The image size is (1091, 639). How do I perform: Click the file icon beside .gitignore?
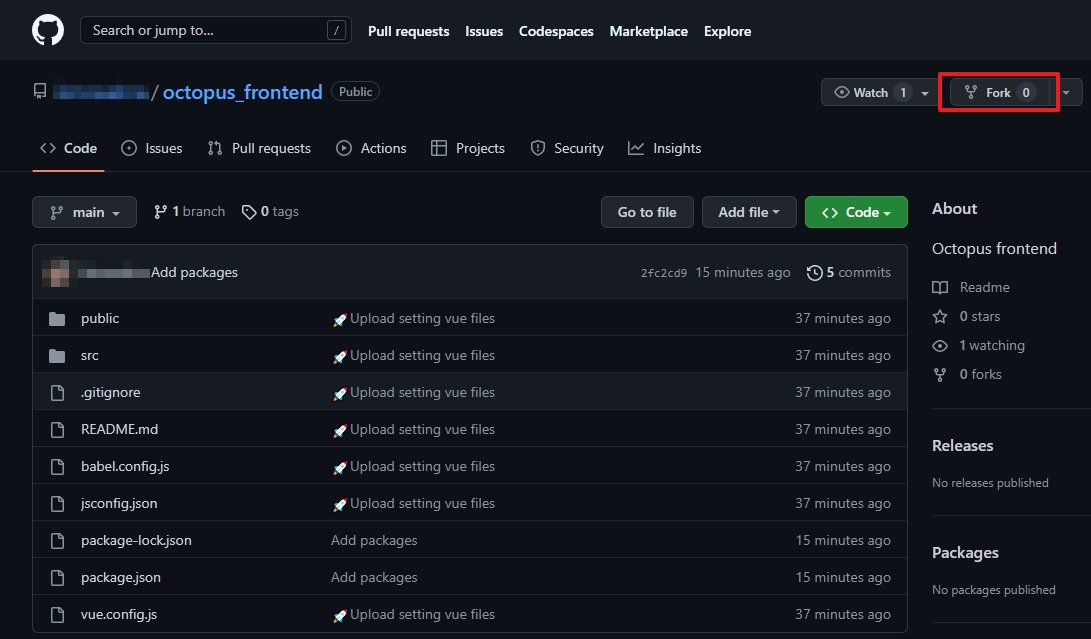point(58,393)
